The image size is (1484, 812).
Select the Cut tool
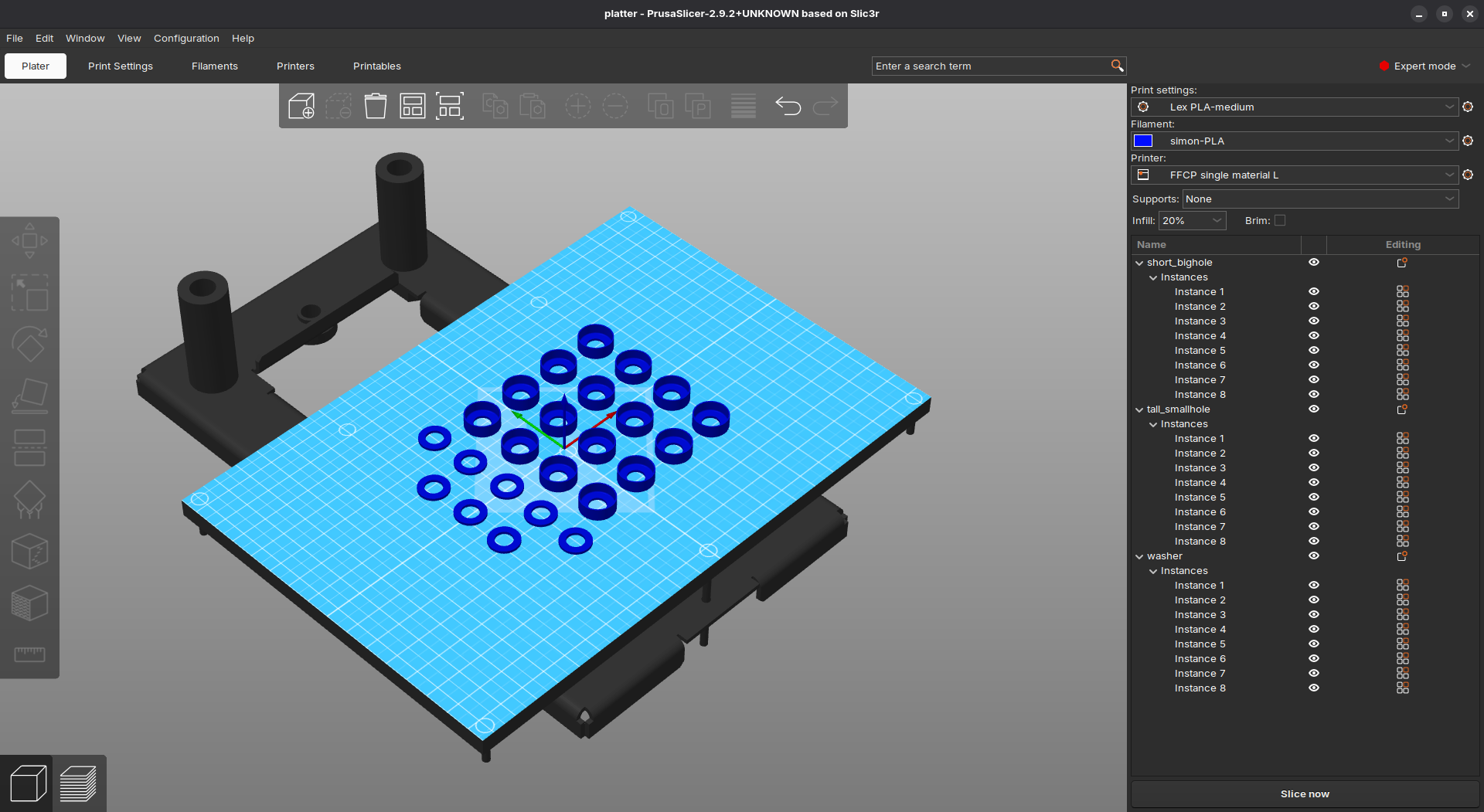29,448
